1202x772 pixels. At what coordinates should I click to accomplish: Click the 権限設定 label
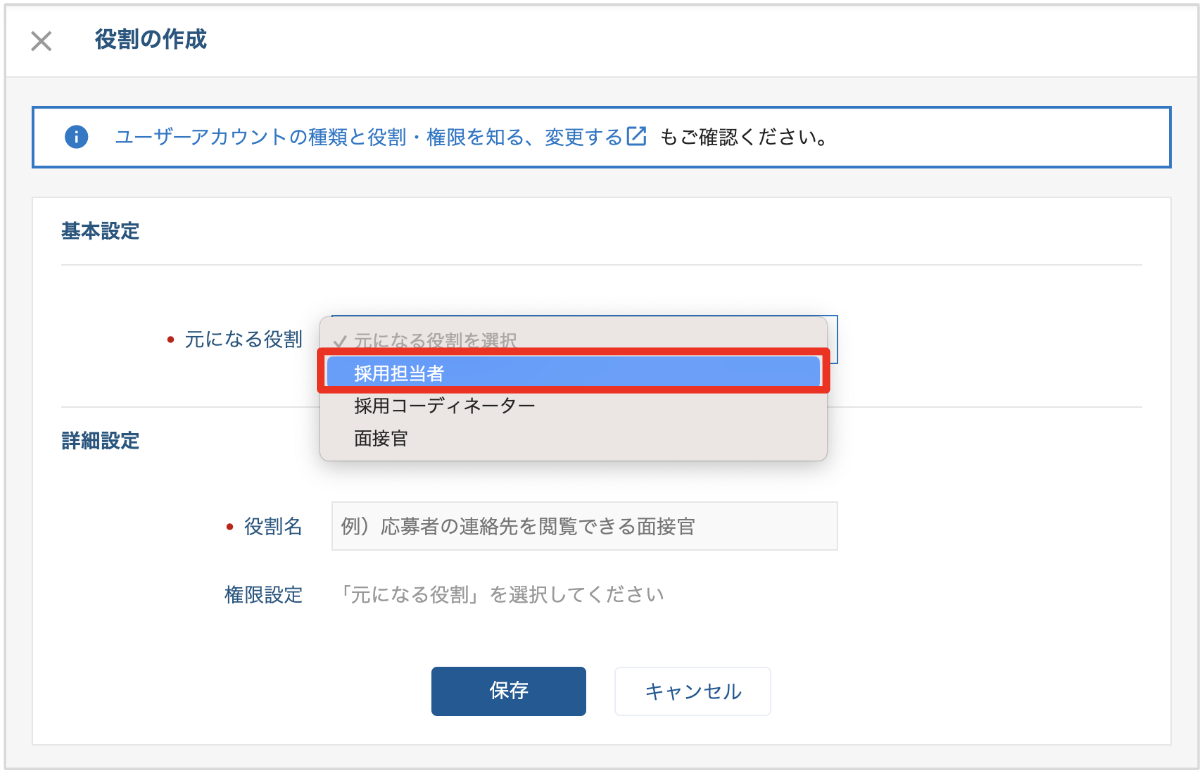pos(263,595)
